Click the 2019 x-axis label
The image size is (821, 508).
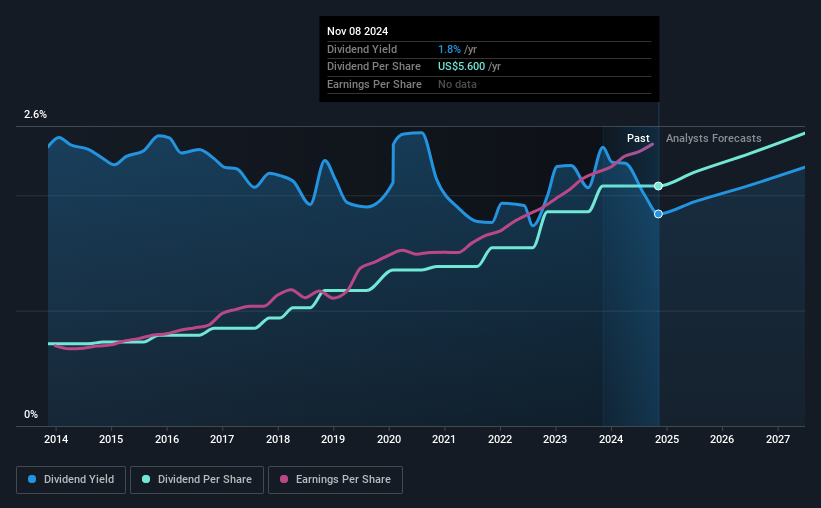pos(333,439)
